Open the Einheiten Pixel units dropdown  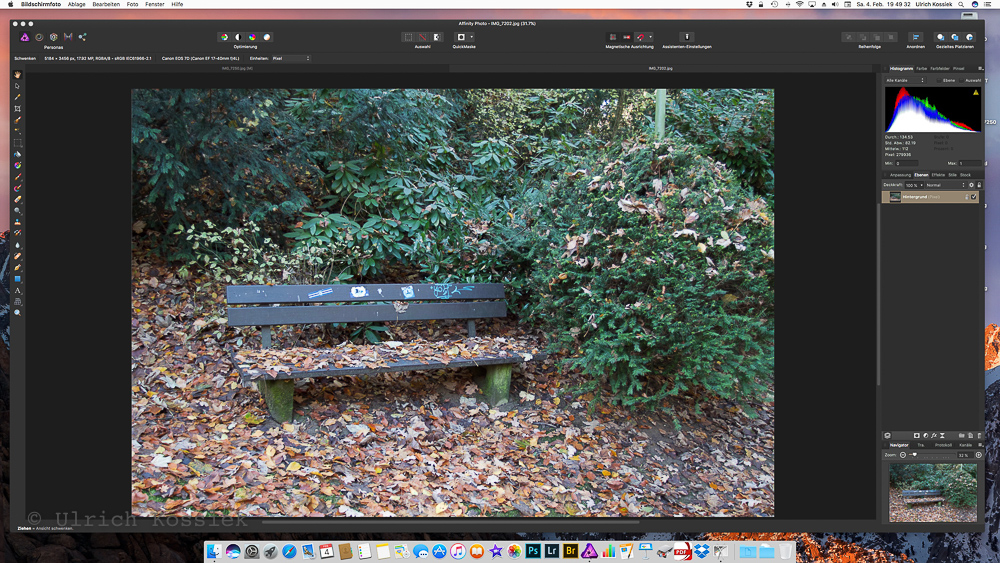pos(290,58)
